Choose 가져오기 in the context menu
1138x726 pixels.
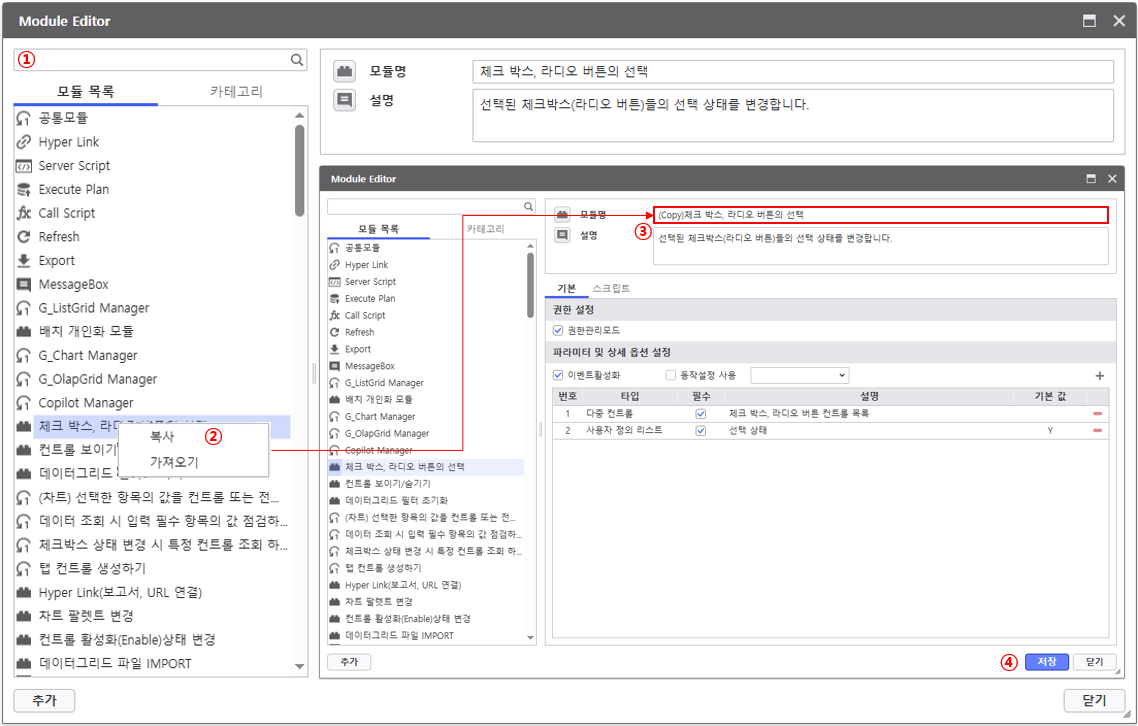click(x=174, y=462)
